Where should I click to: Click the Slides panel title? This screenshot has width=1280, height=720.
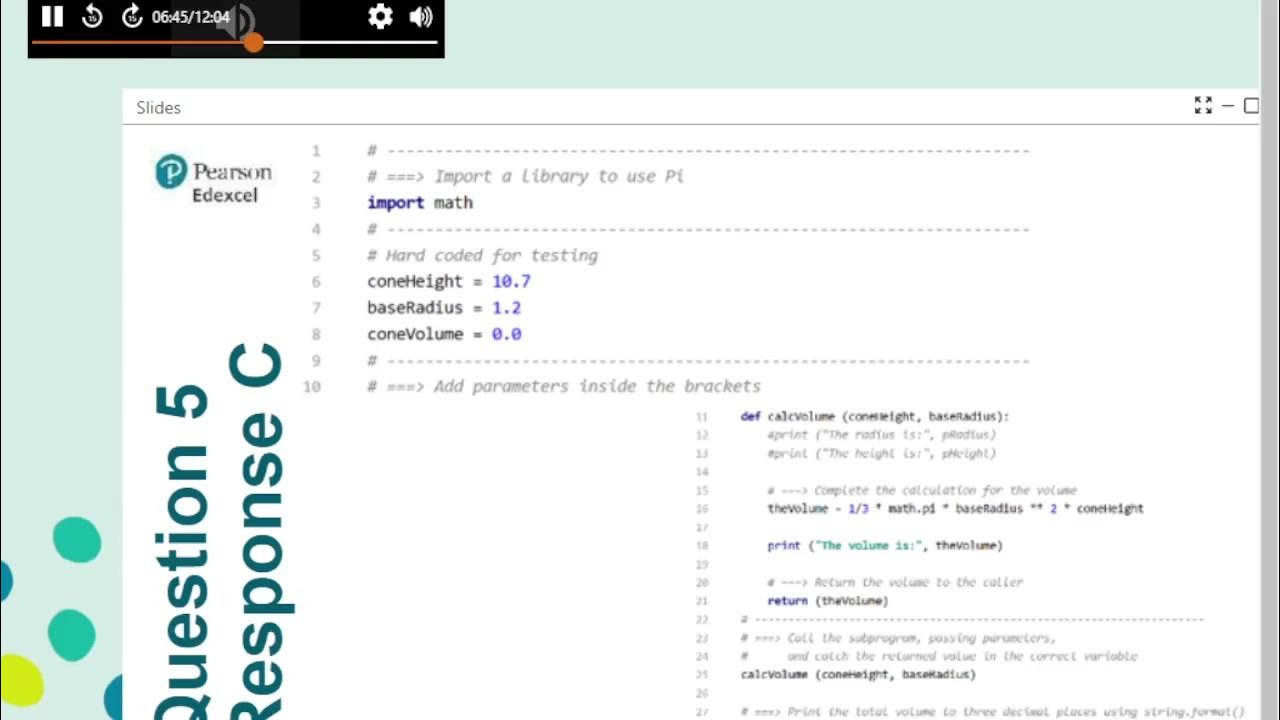158,108
